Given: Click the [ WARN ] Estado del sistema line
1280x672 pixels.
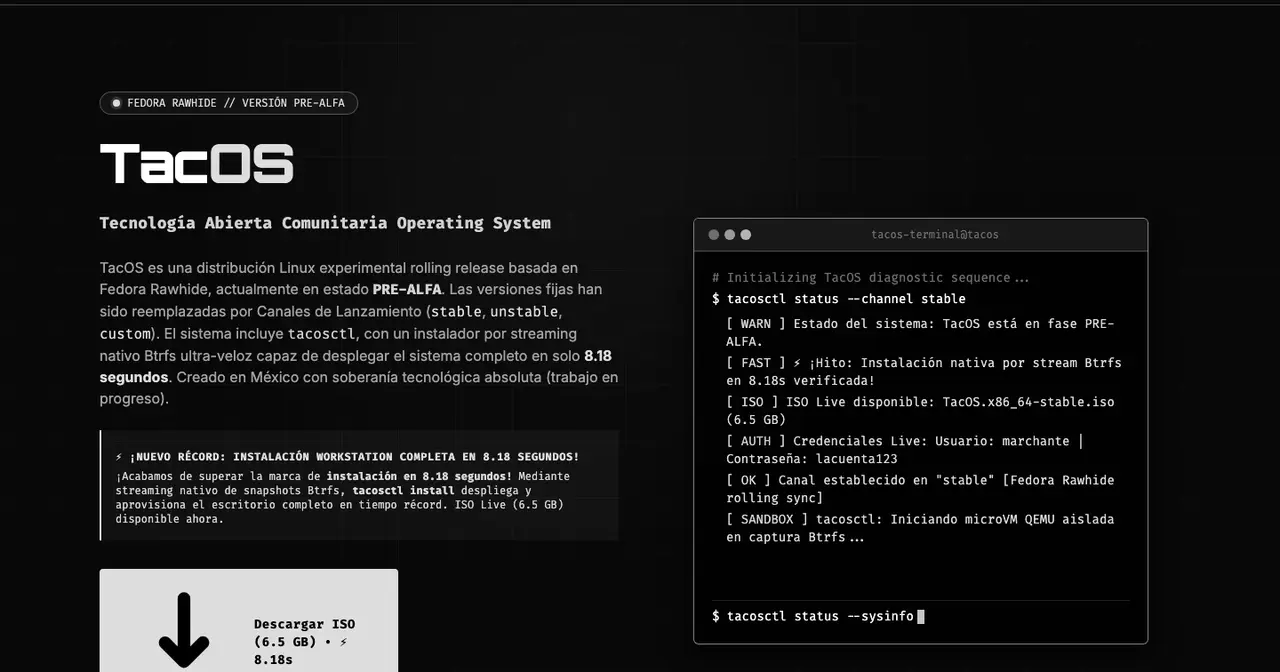Looking at the screenshot, I should point(920,333).
